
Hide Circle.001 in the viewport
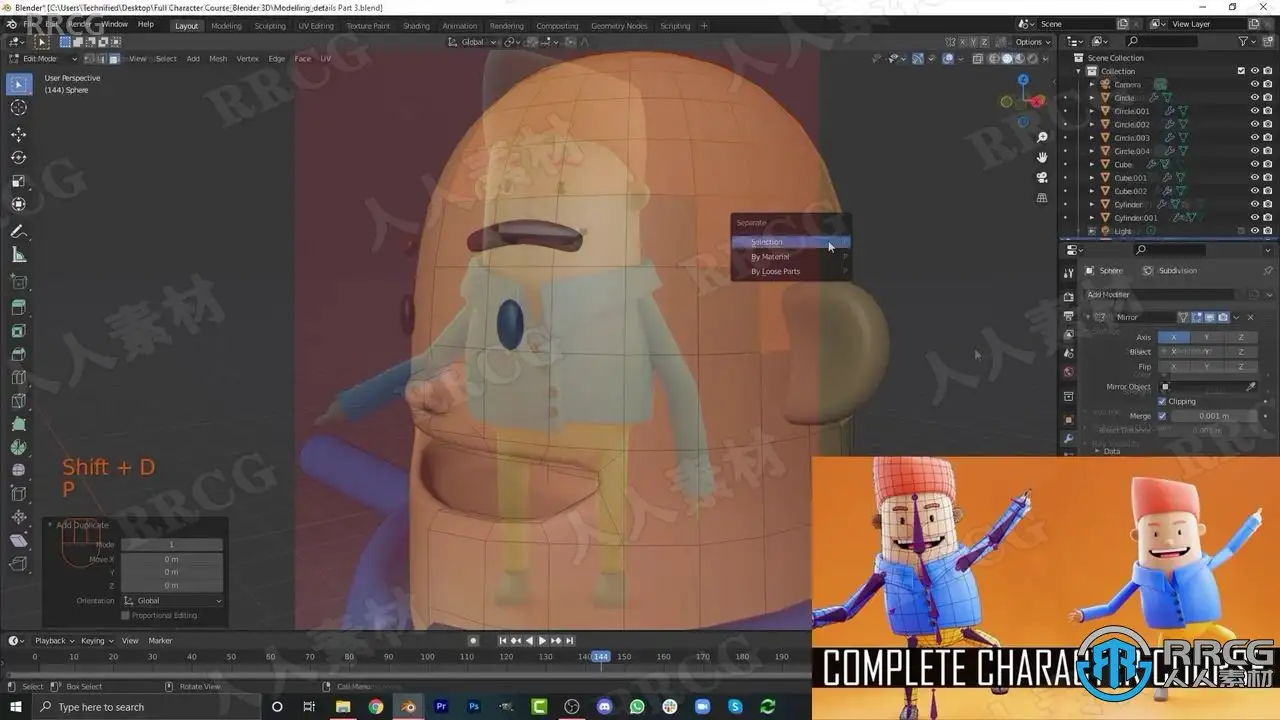tap(1254, 111)
